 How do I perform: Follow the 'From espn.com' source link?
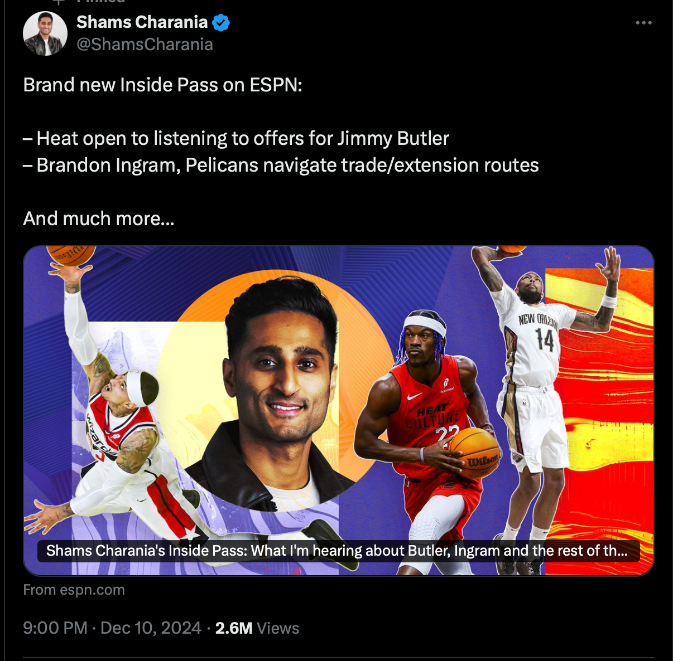tap(74, 590)
